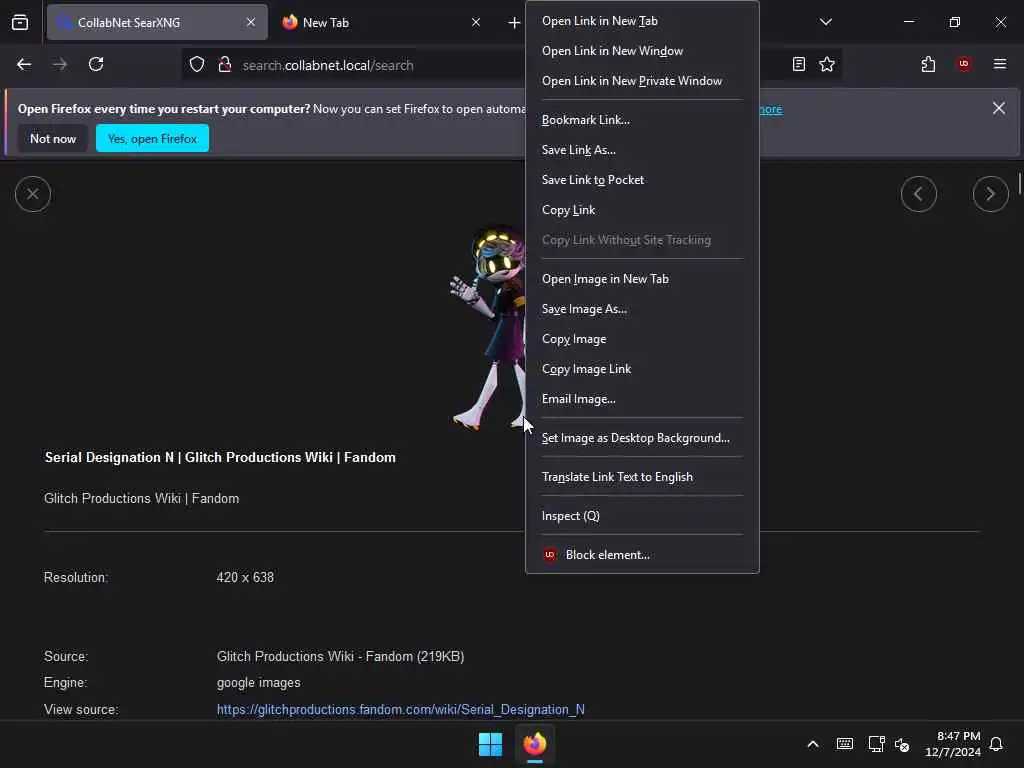Close the New Tab tab
The height and width of the screenshot is (768, 1024).
point(476,22)
